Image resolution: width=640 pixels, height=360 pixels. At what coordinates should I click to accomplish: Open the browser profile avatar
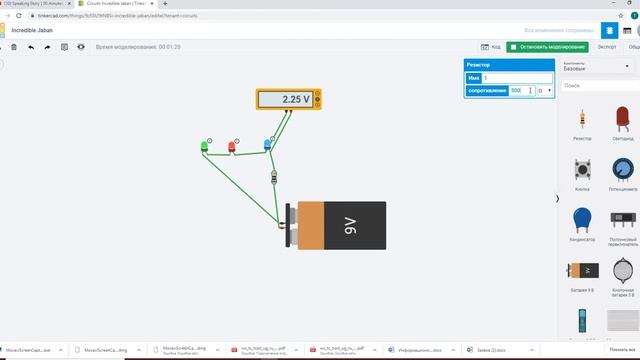pyautogui.click(x=634, y=16)
